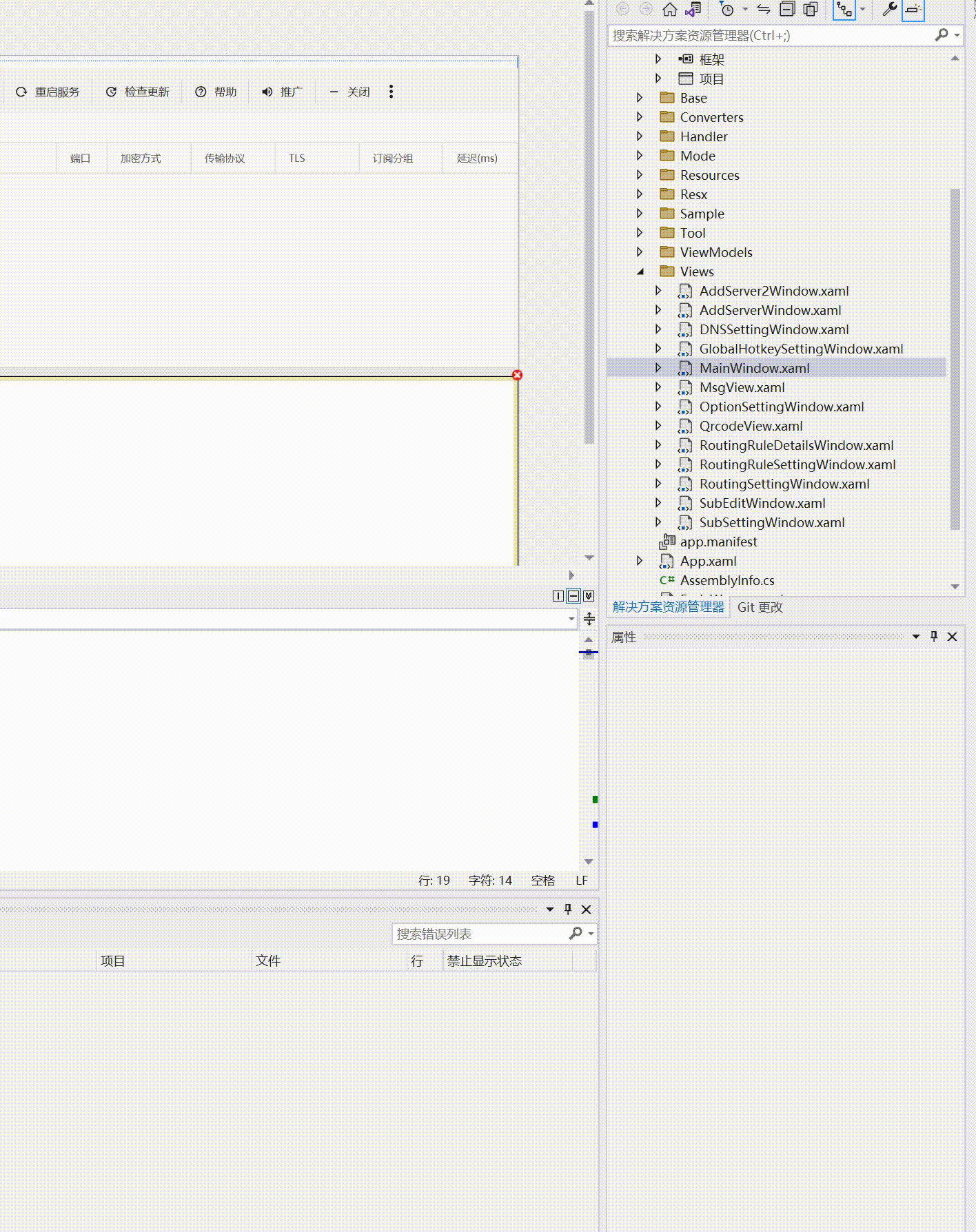The width and height of the screenshot is (976, 1232).
Task: Click the 重启服务 button
Action: (x=48, y=92)
